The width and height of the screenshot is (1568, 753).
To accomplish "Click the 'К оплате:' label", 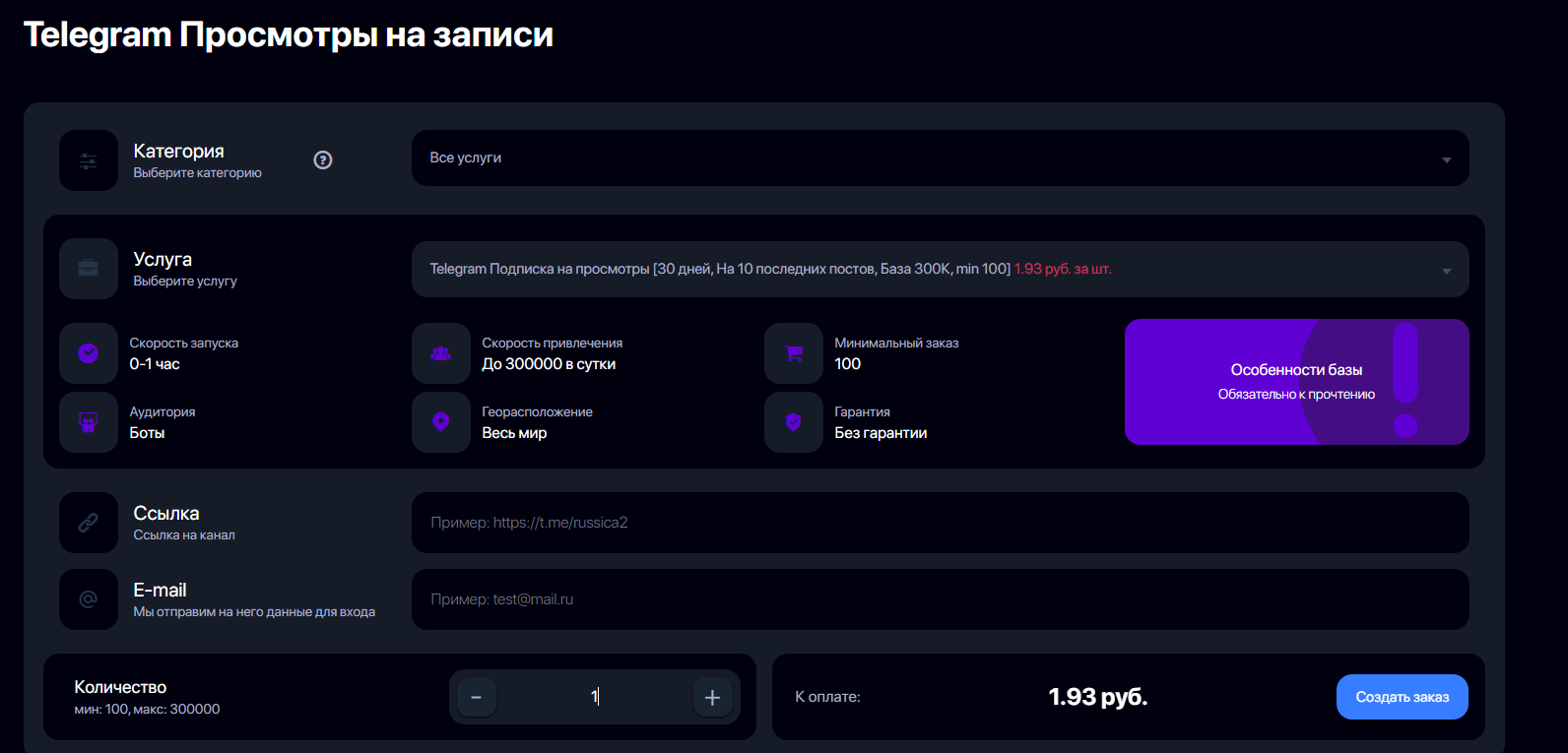I will [x=827, y=697].
